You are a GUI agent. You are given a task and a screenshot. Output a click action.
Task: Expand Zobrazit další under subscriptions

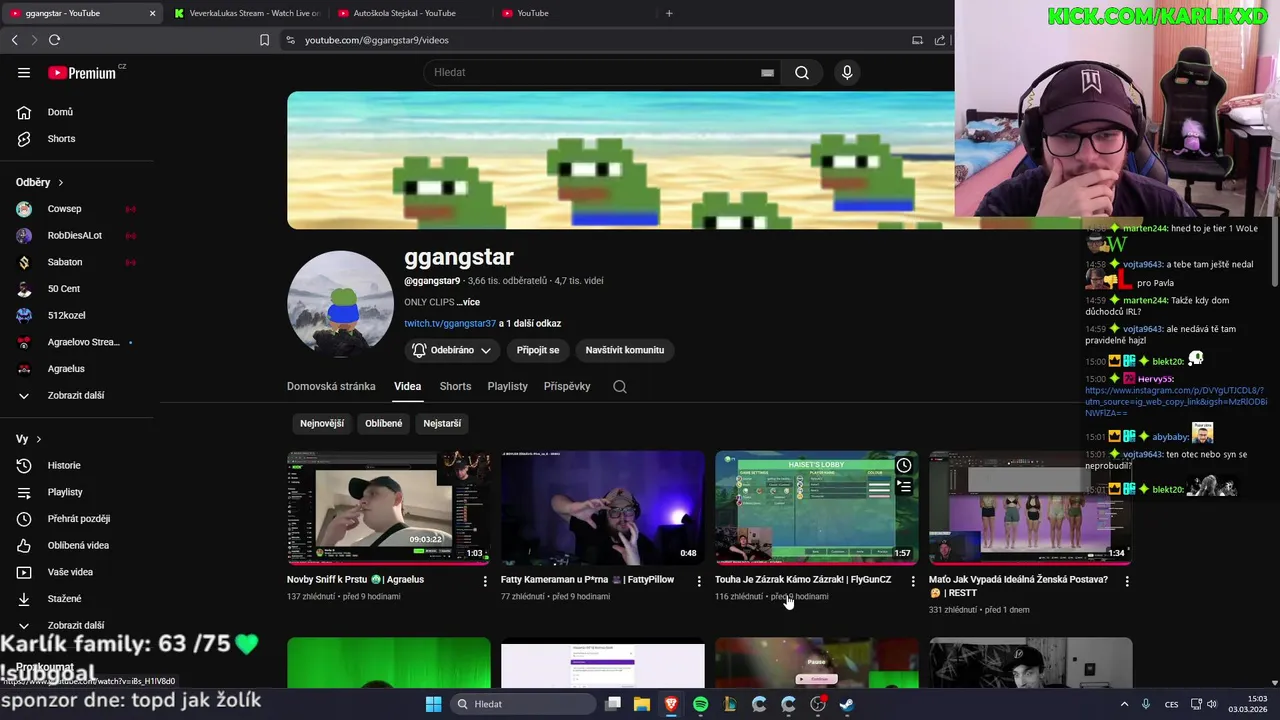[75, 395]
